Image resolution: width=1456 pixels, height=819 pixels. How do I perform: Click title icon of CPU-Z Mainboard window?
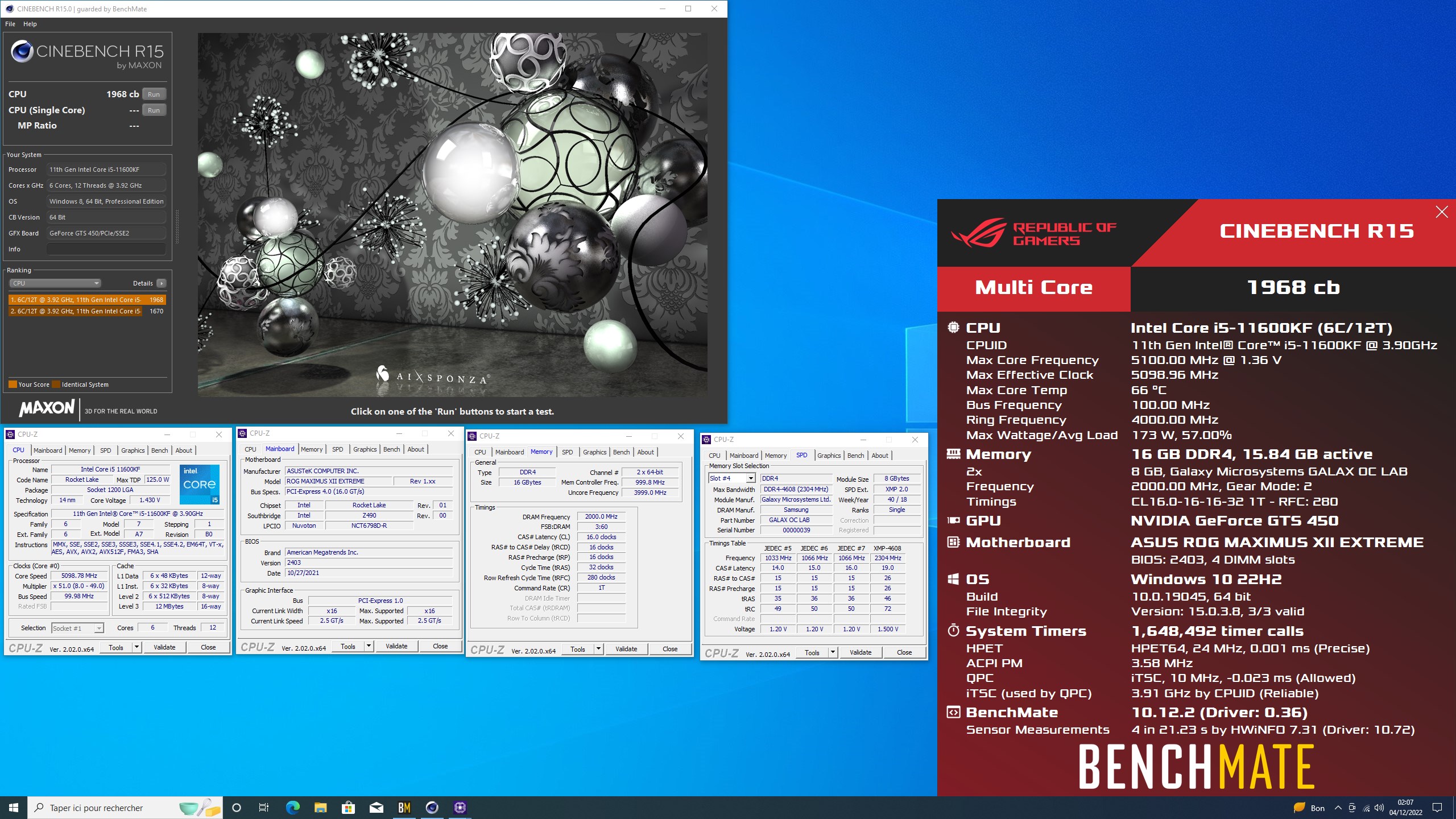pyautogui.click(x=242, y=433)
